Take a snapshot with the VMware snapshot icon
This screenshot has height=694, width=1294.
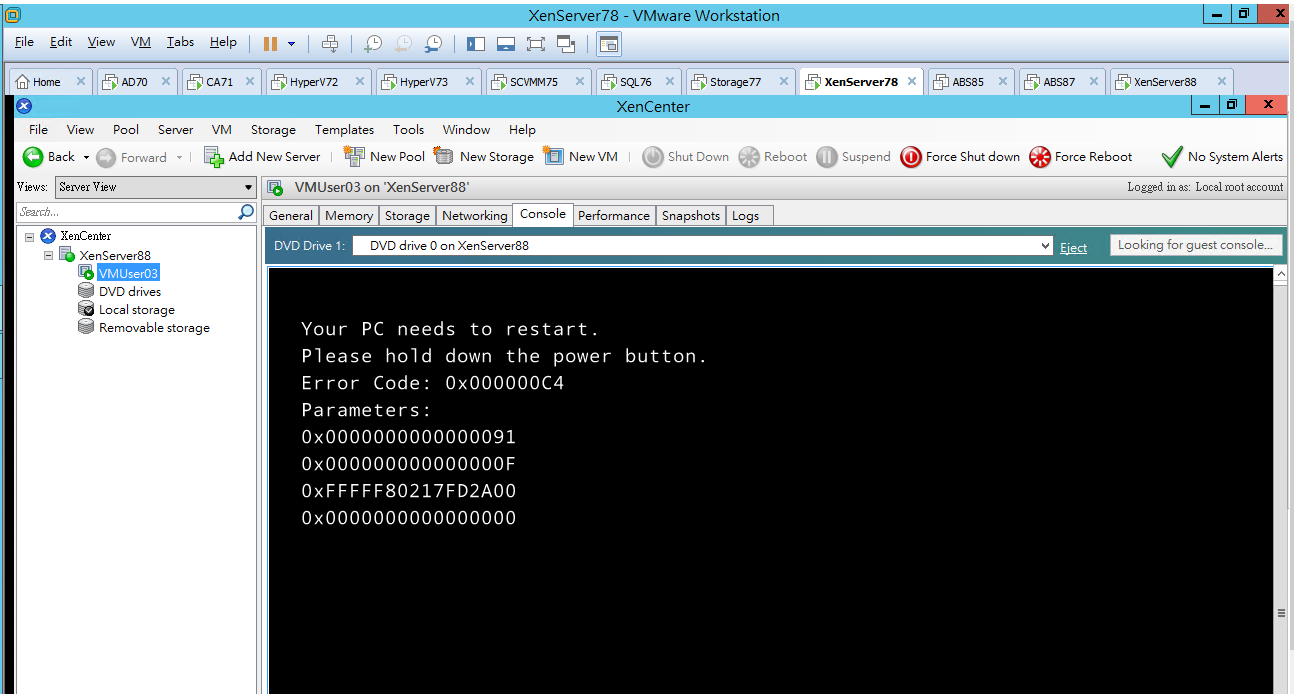pos(373,43)
